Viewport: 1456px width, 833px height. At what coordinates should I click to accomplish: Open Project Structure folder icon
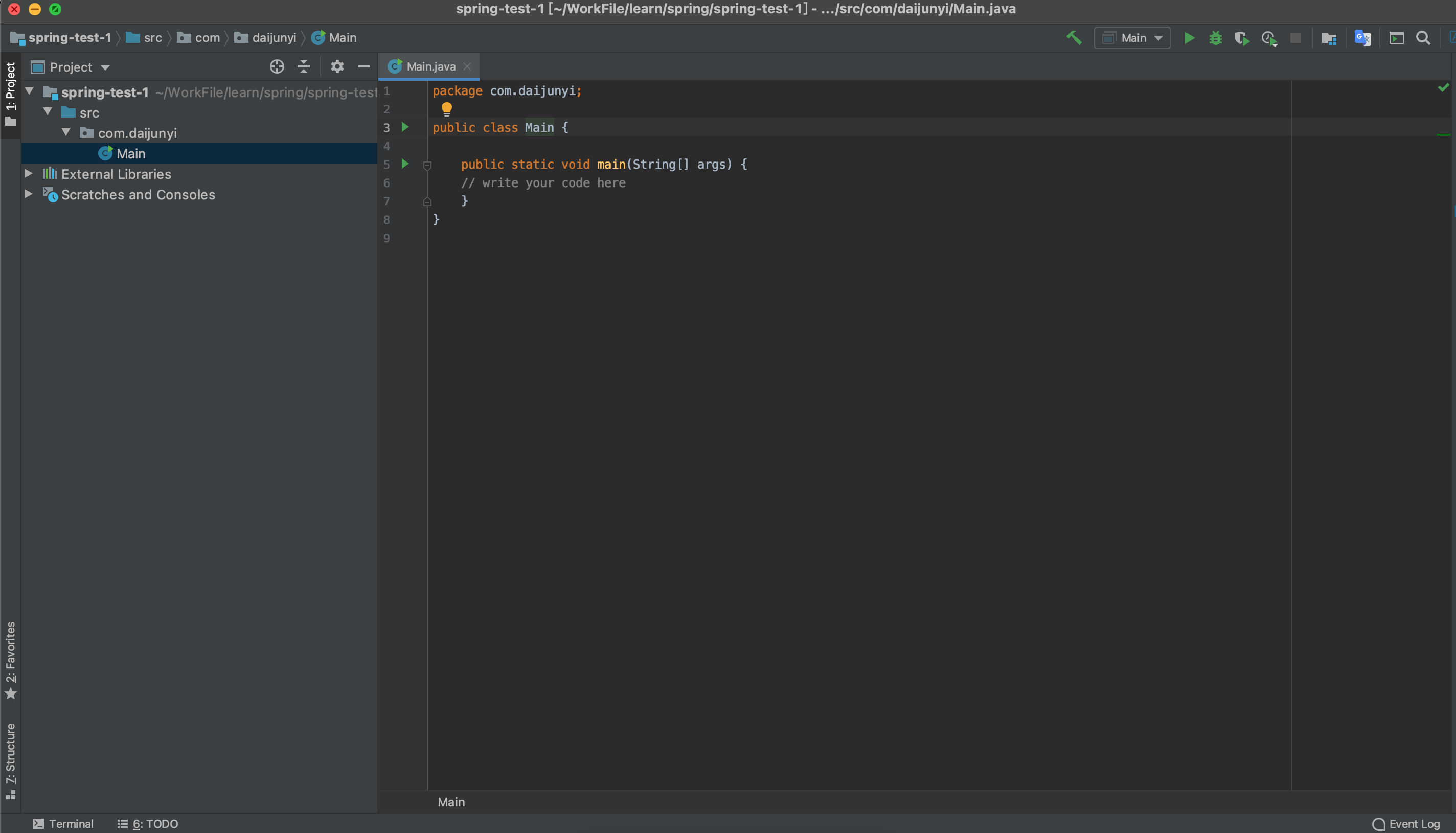click(x=1328, y=38)
